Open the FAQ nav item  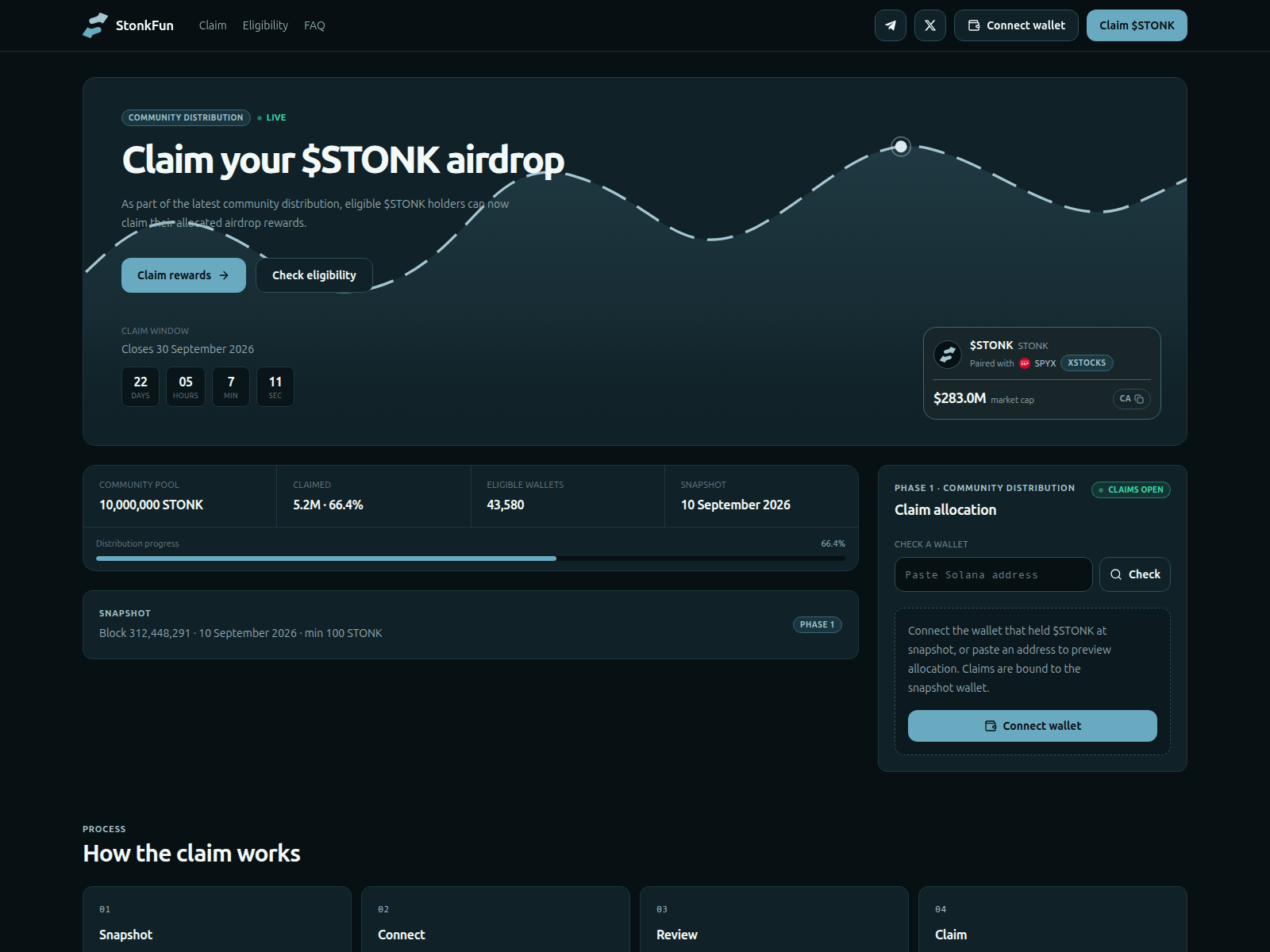[x=314, y=25]
